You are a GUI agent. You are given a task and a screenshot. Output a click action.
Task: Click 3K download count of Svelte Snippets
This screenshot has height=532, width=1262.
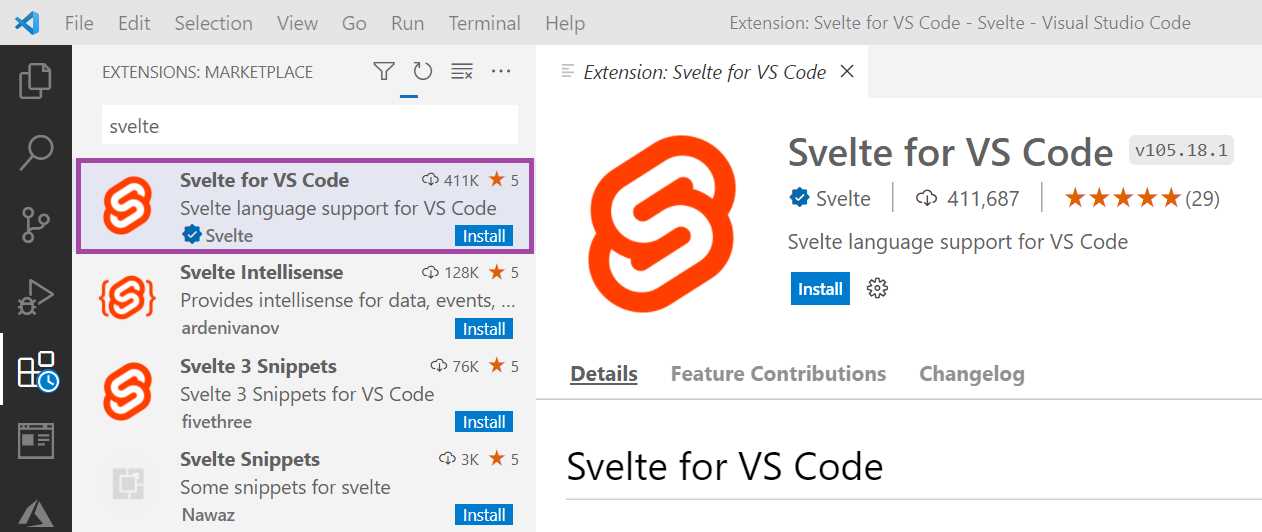click(459, 459)
